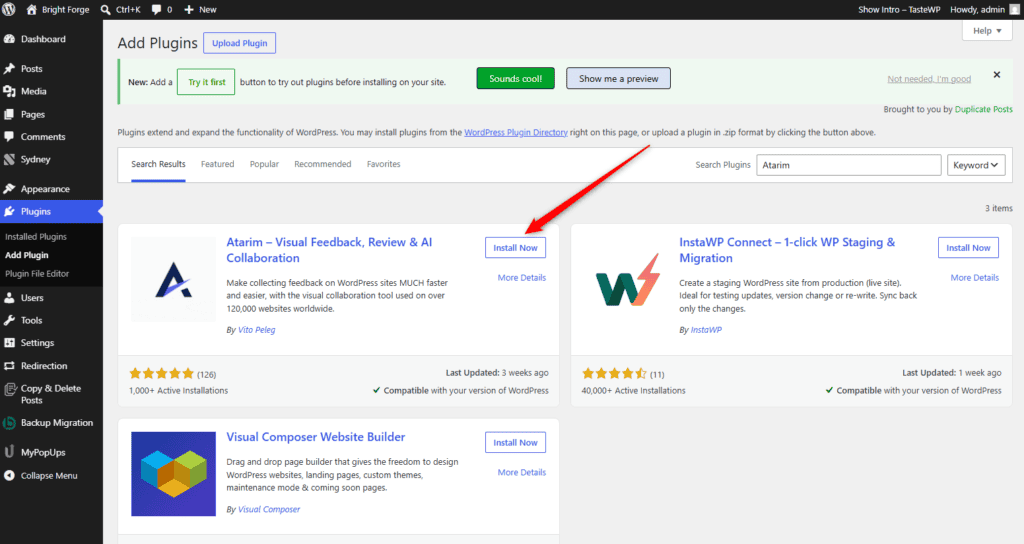Switch to the Popular tab

[x=264, y=164]
